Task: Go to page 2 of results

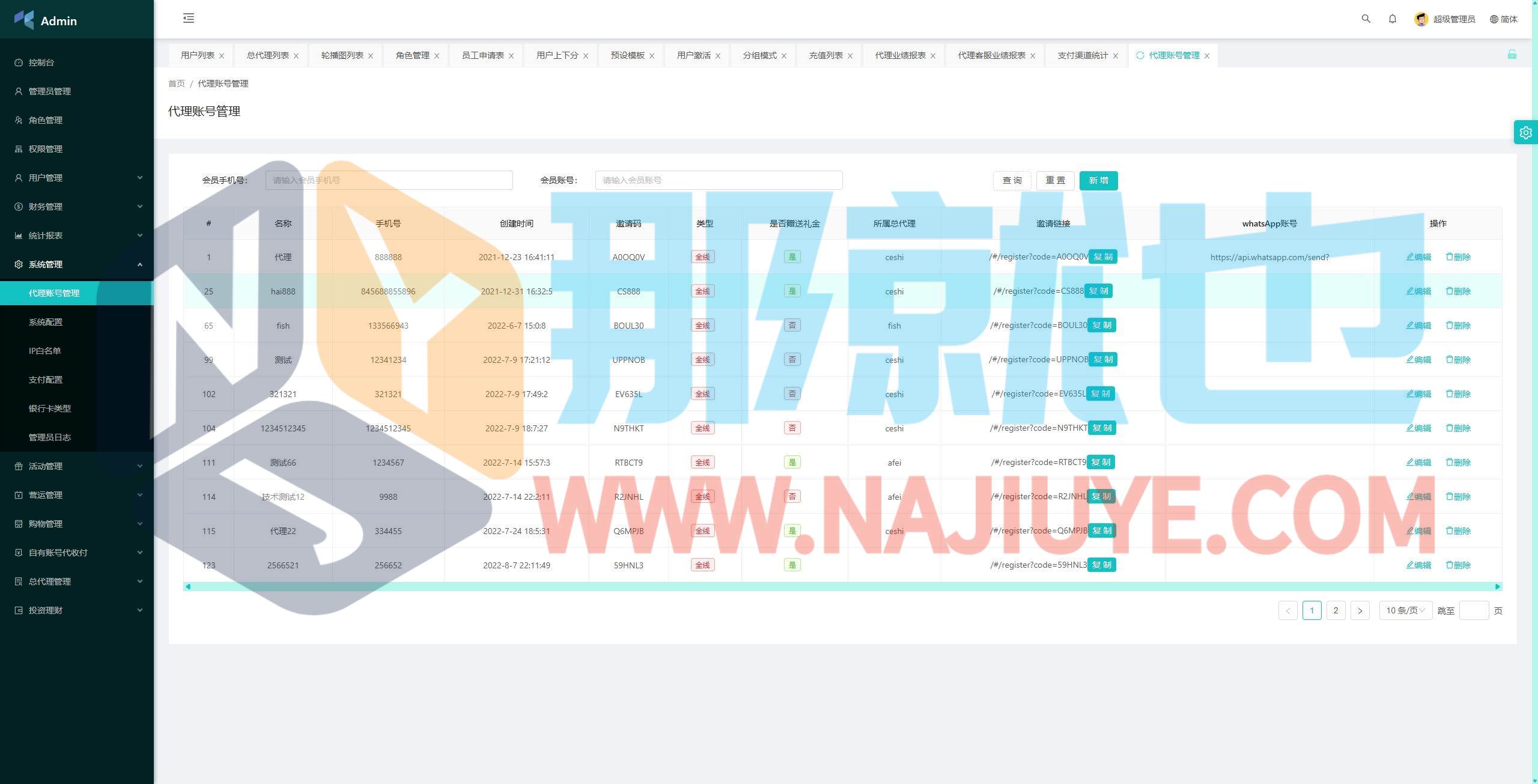Action: (x=1335, y=610)
